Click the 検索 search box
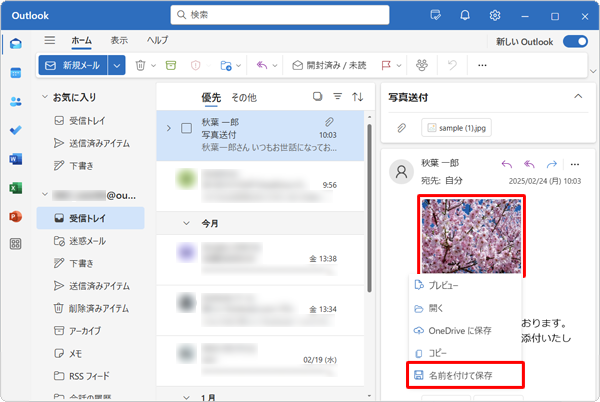Image resolution: width=600 pixels, height=402 pixels. click(x=280, y=15)
